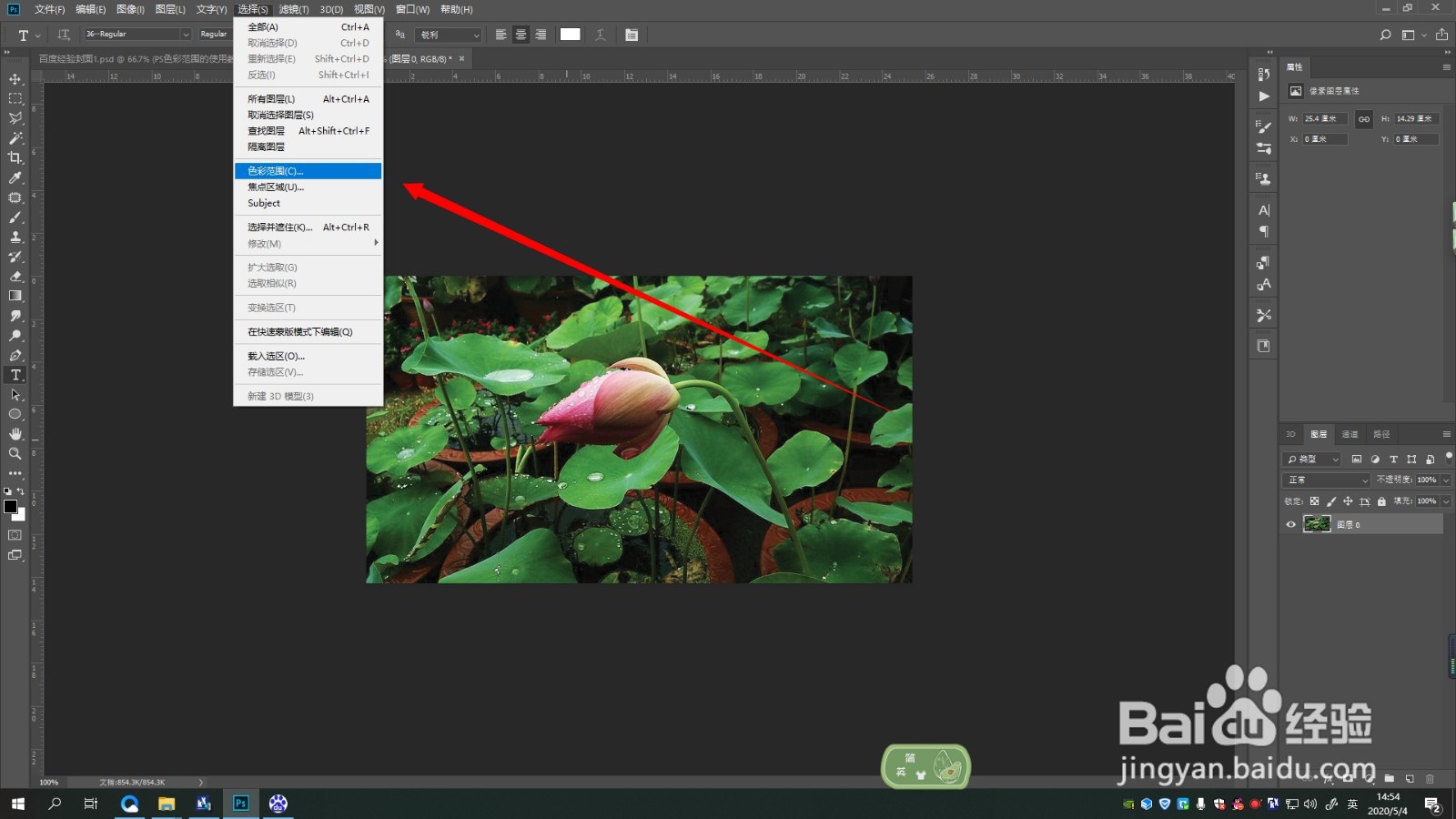Select the Eyedropper tool
The width and height of the screenshot is (1456, 819).
point(15,177)
